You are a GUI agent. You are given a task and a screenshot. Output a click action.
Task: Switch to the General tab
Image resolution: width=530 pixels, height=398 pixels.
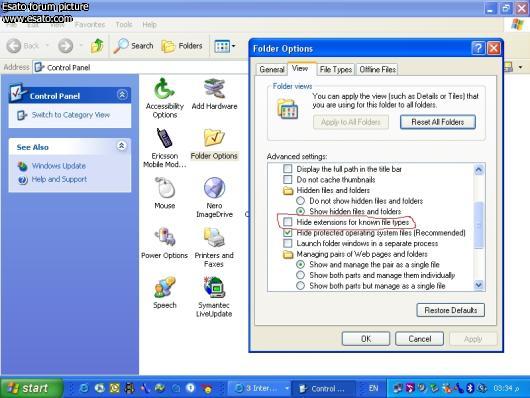point(272,69)
